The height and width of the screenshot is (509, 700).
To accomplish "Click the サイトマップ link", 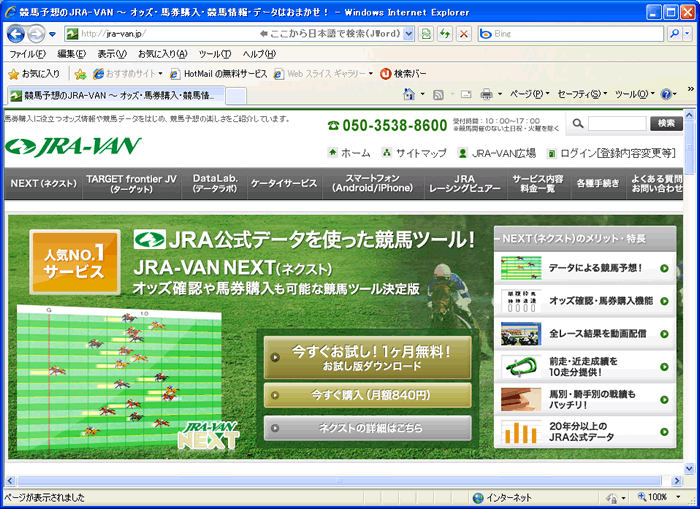I will click(414, 153).
